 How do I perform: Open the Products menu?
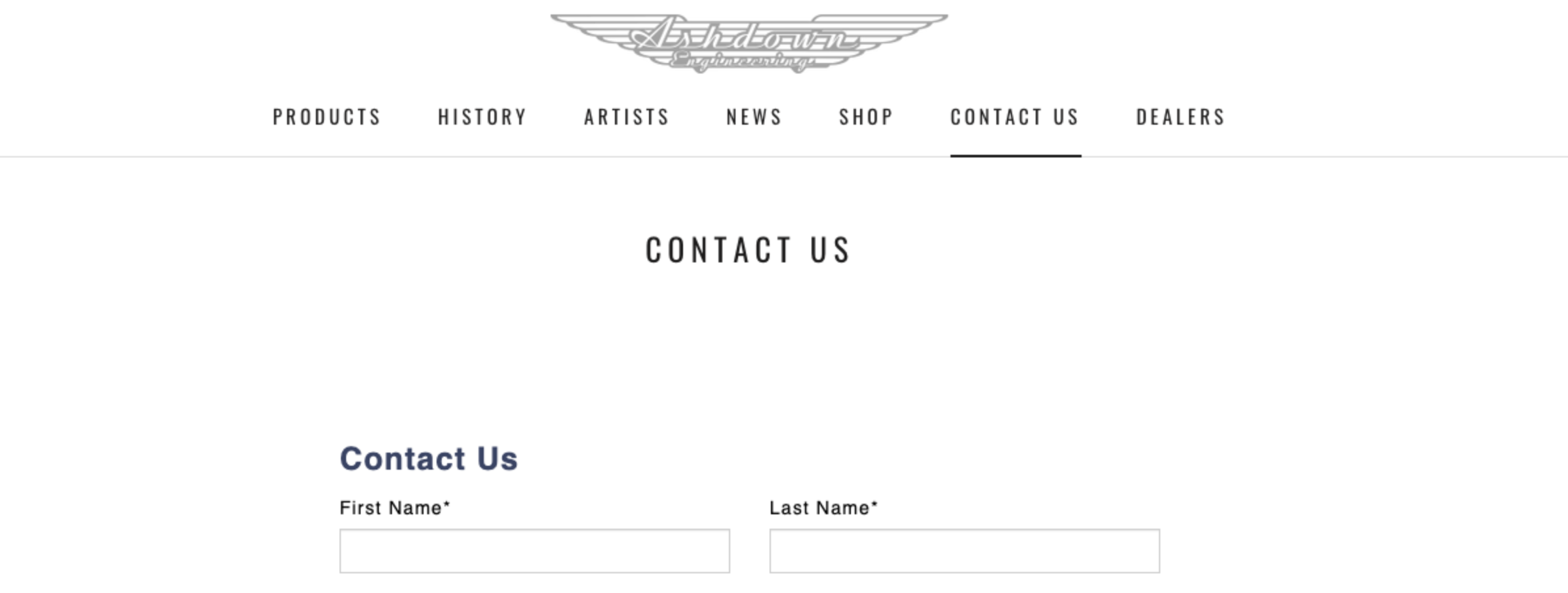pyautogui.click(x=326, y=117)
